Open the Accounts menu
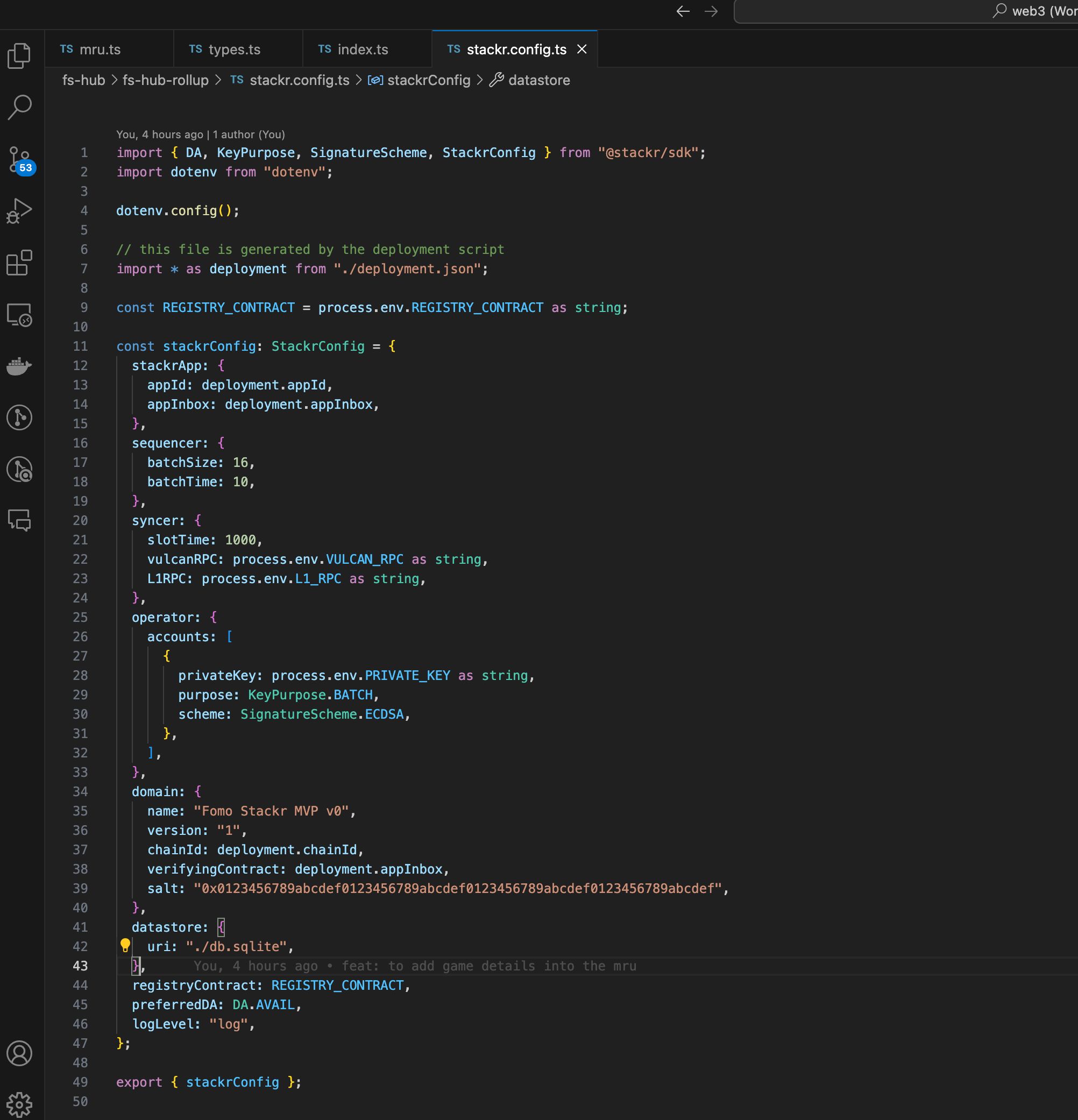Viewport: 1078px width, 1120px height. tap(19, 1053)
